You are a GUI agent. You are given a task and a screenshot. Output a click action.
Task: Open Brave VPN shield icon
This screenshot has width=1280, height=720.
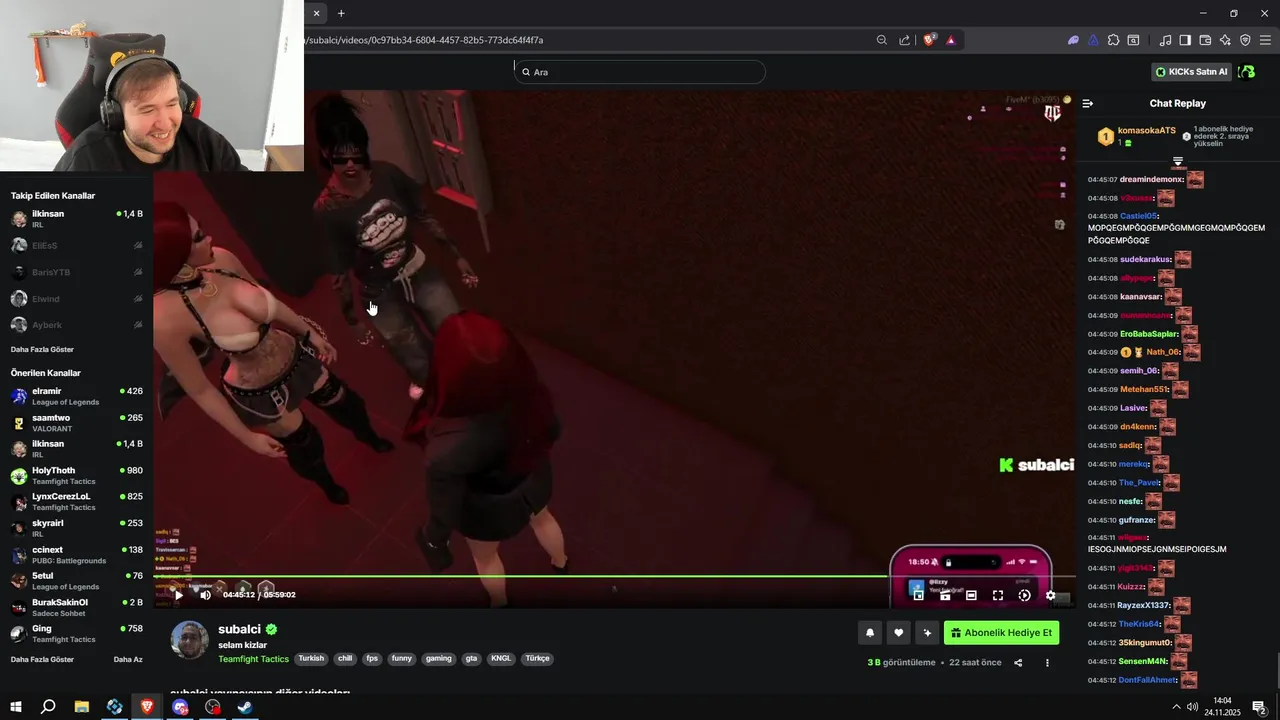click(1245, 40)
